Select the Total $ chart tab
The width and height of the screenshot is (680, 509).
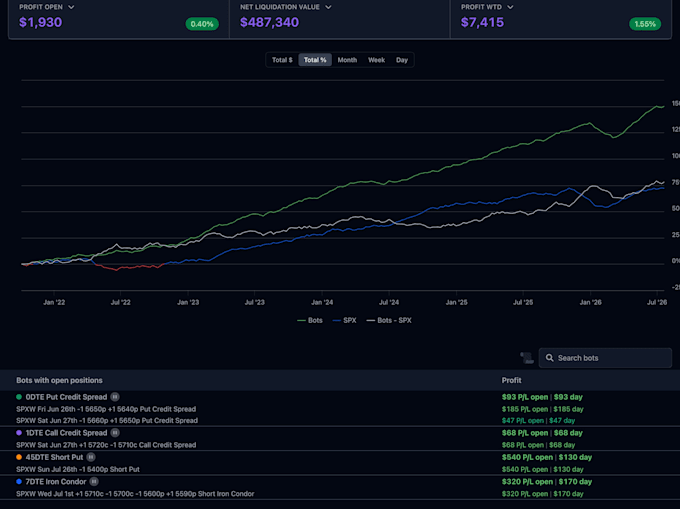(282, 60)
